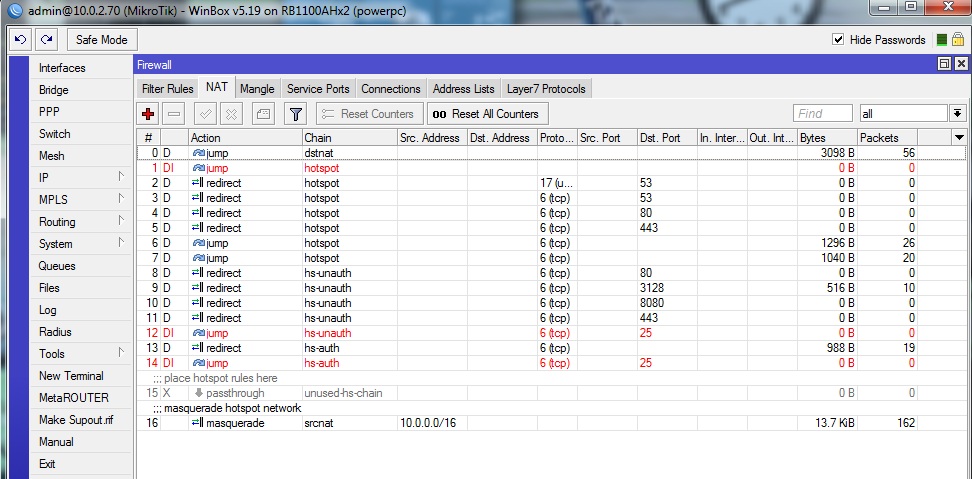Click the padlock security icon
This screenshot has height=479, width=972.
tap(957, 40)
